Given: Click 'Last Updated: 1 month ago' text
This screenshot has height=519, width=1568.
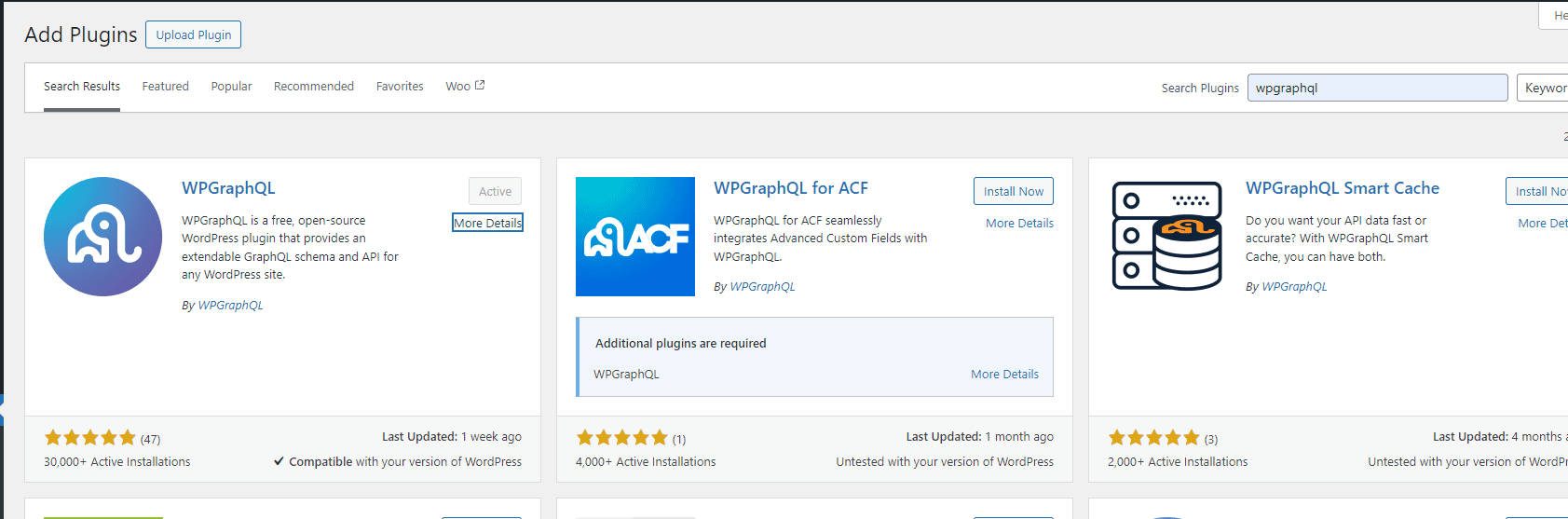Looking at the screenshot, I should tap(980, 436).
